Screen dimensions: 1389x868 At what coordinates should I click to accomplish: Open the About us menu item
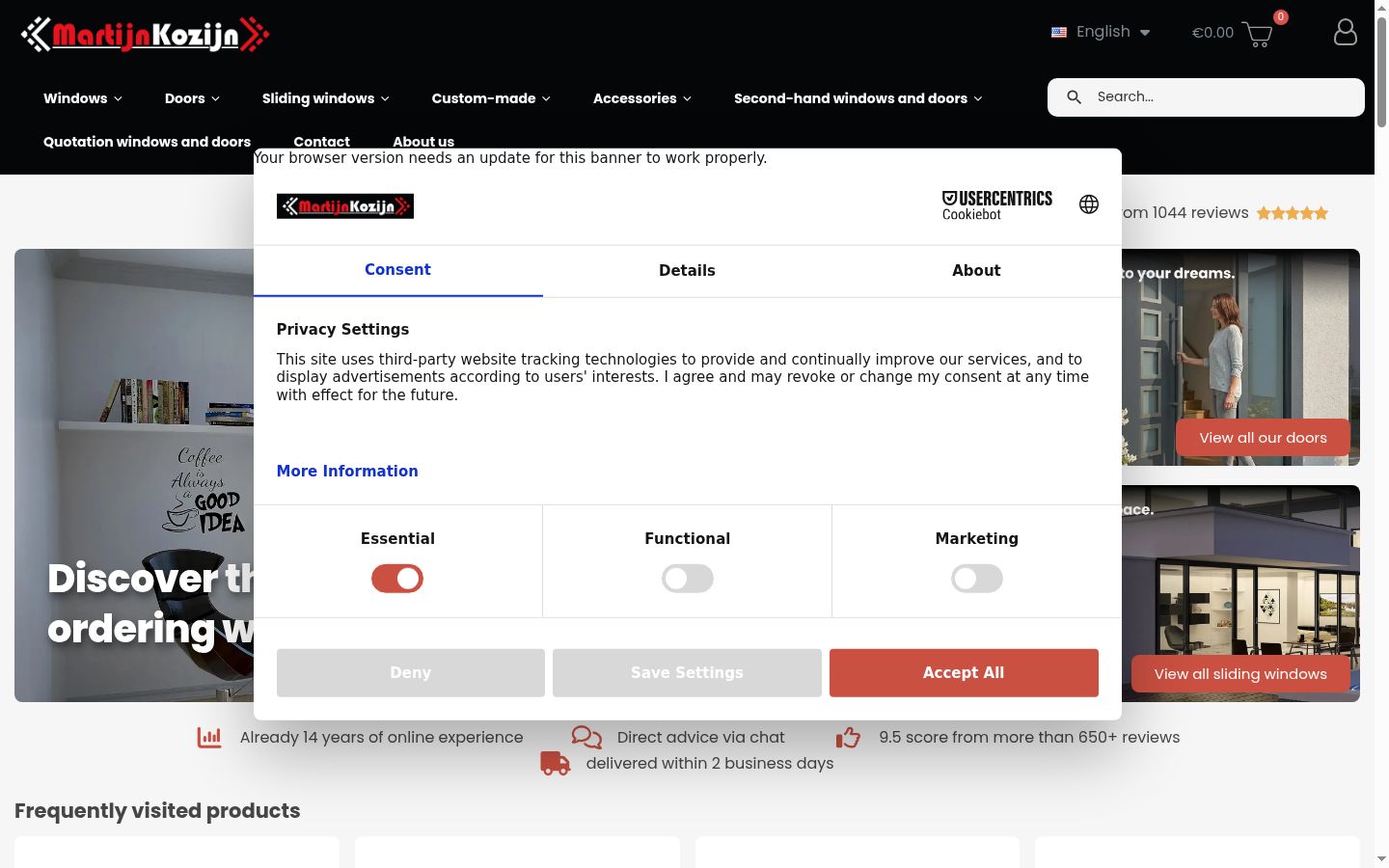click(x=423, y=142)
